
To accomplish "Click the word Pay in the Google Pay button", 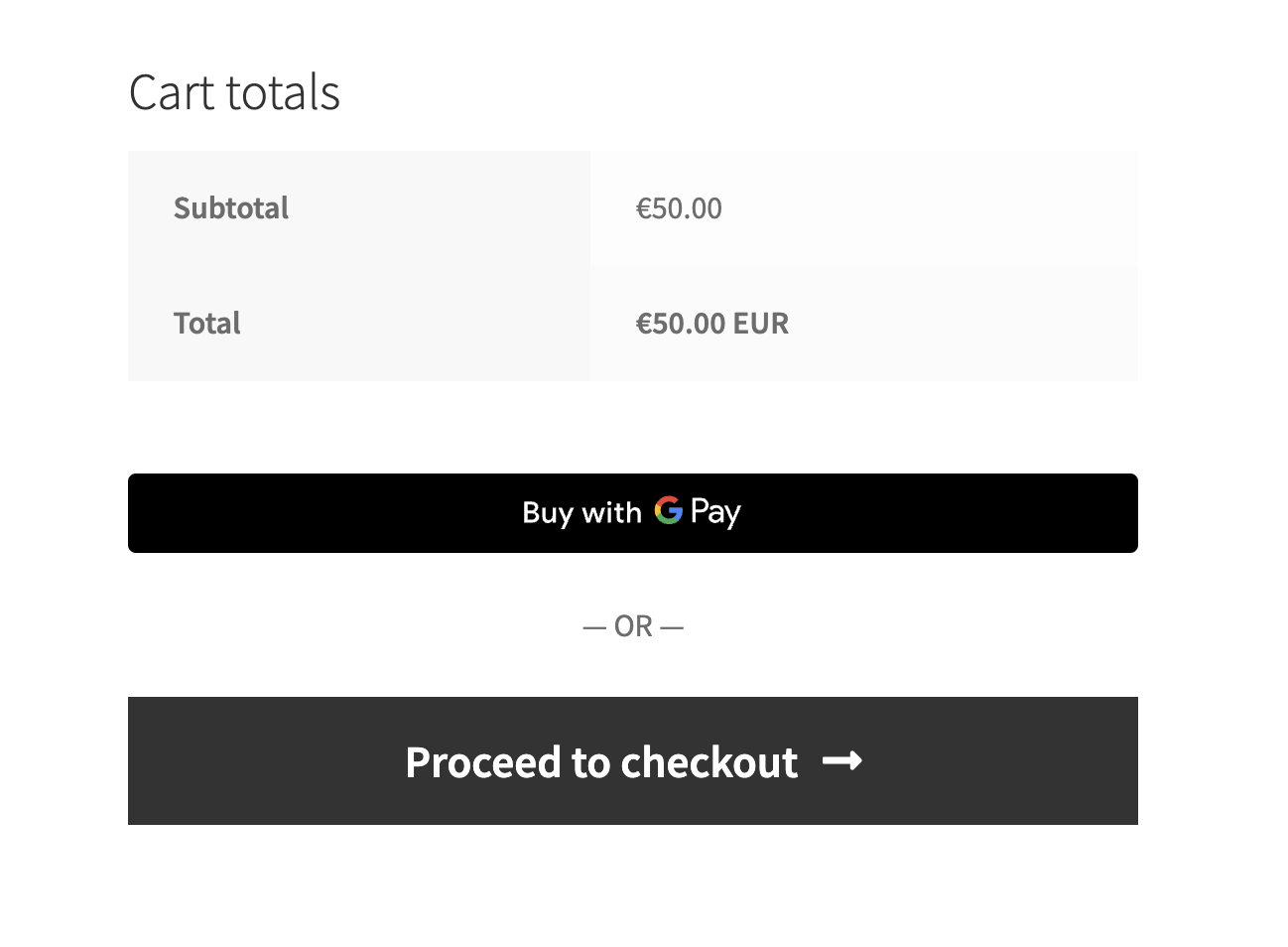I will 715,512.
